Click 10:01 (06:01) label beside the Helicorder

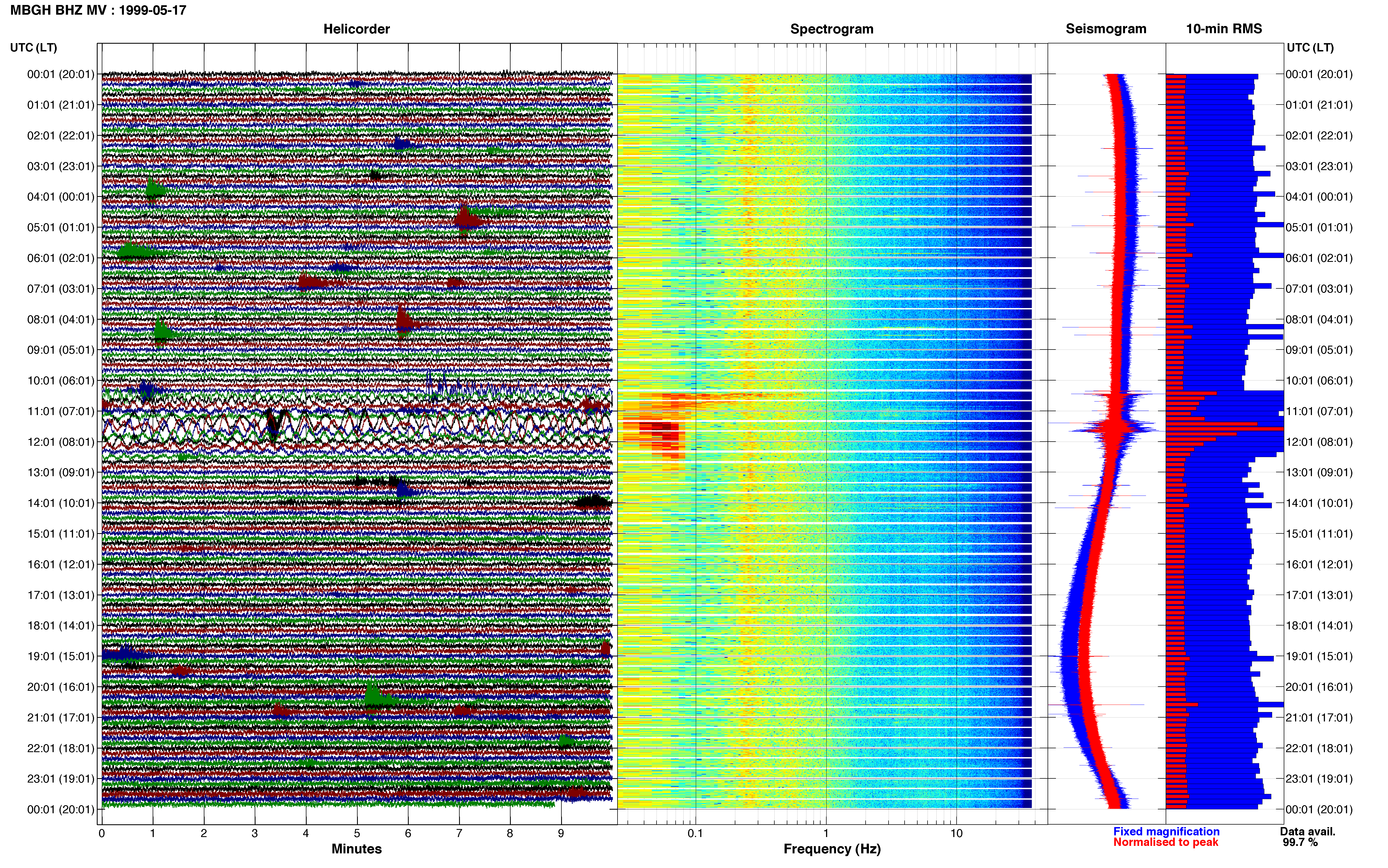tap(61, 380)
